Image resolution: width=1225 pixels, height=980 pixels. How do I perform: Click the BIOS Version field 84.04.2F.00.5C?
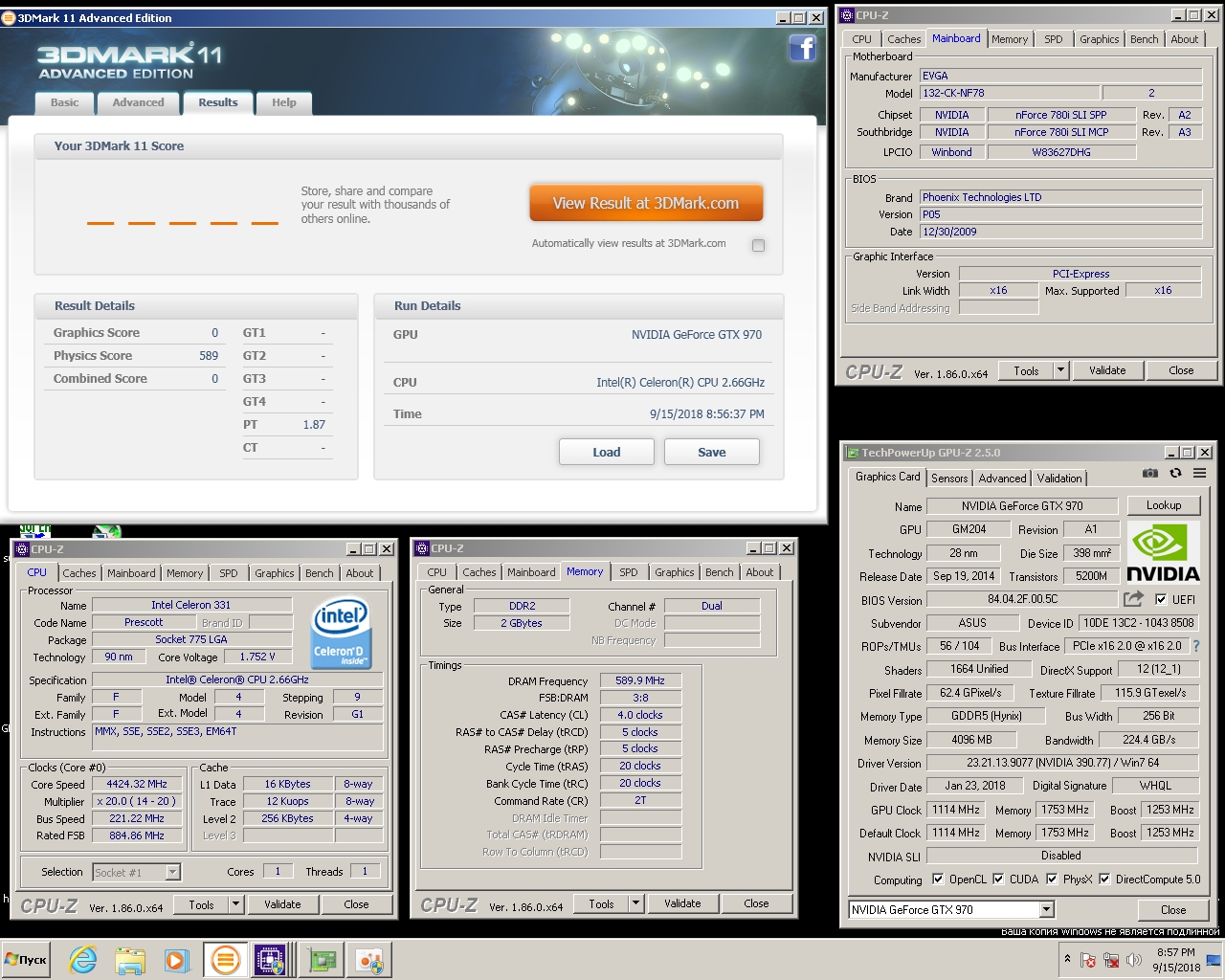1023,599
